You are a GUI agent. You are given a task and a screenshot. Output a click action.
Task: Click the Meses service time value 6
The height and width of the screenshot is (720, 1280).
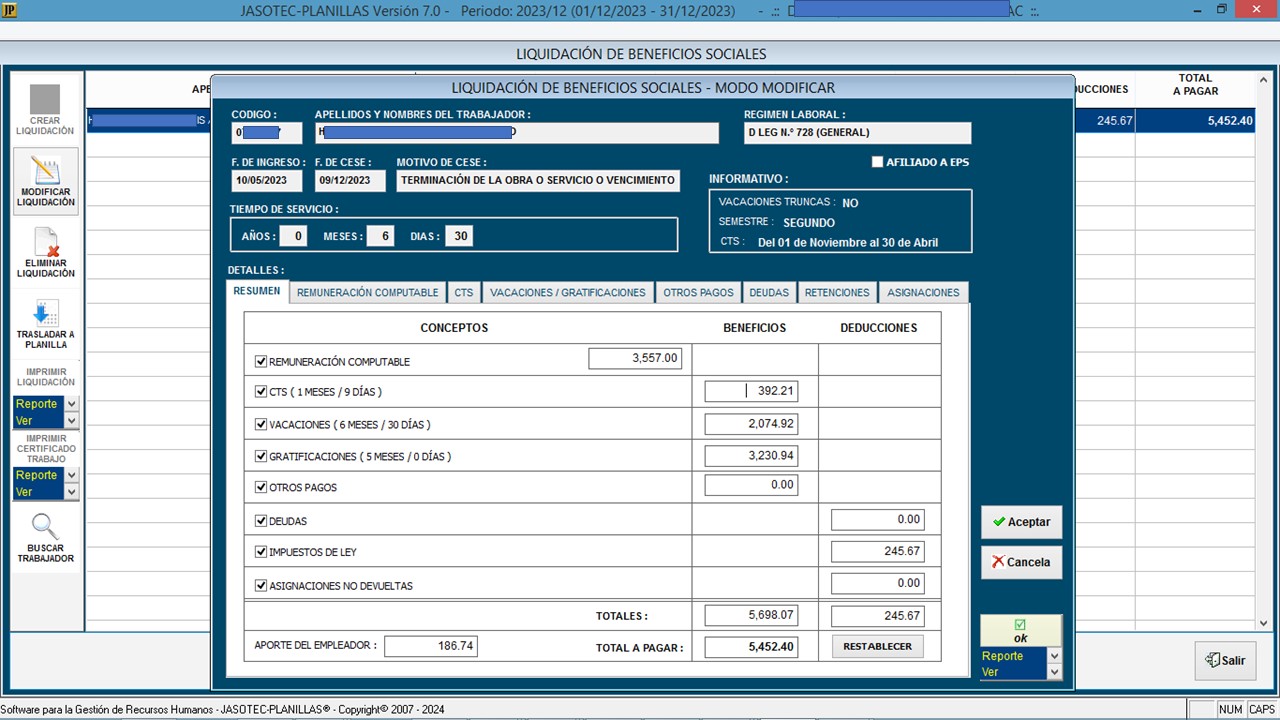tap(380, 237)
